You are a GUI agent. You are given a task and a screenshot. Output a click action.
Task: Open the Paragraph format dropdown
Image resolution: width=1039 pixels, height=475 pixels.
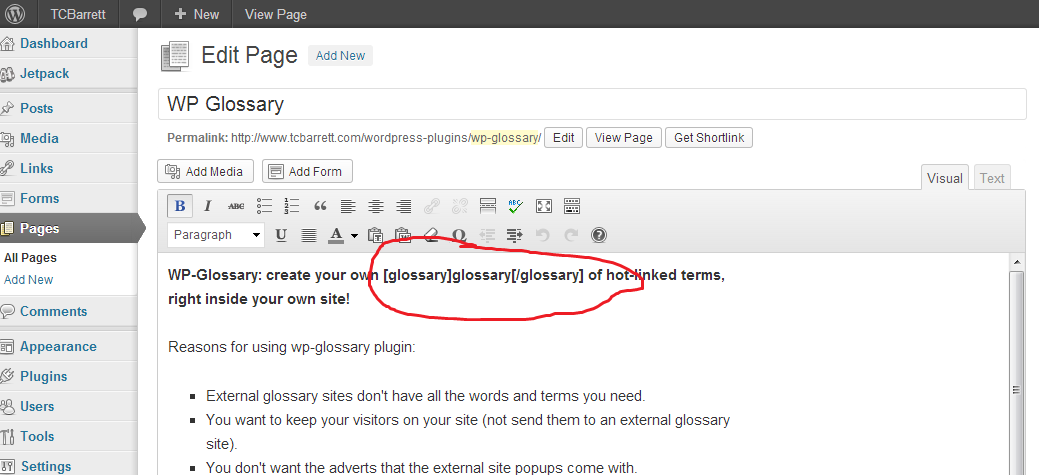coord(216,235)
